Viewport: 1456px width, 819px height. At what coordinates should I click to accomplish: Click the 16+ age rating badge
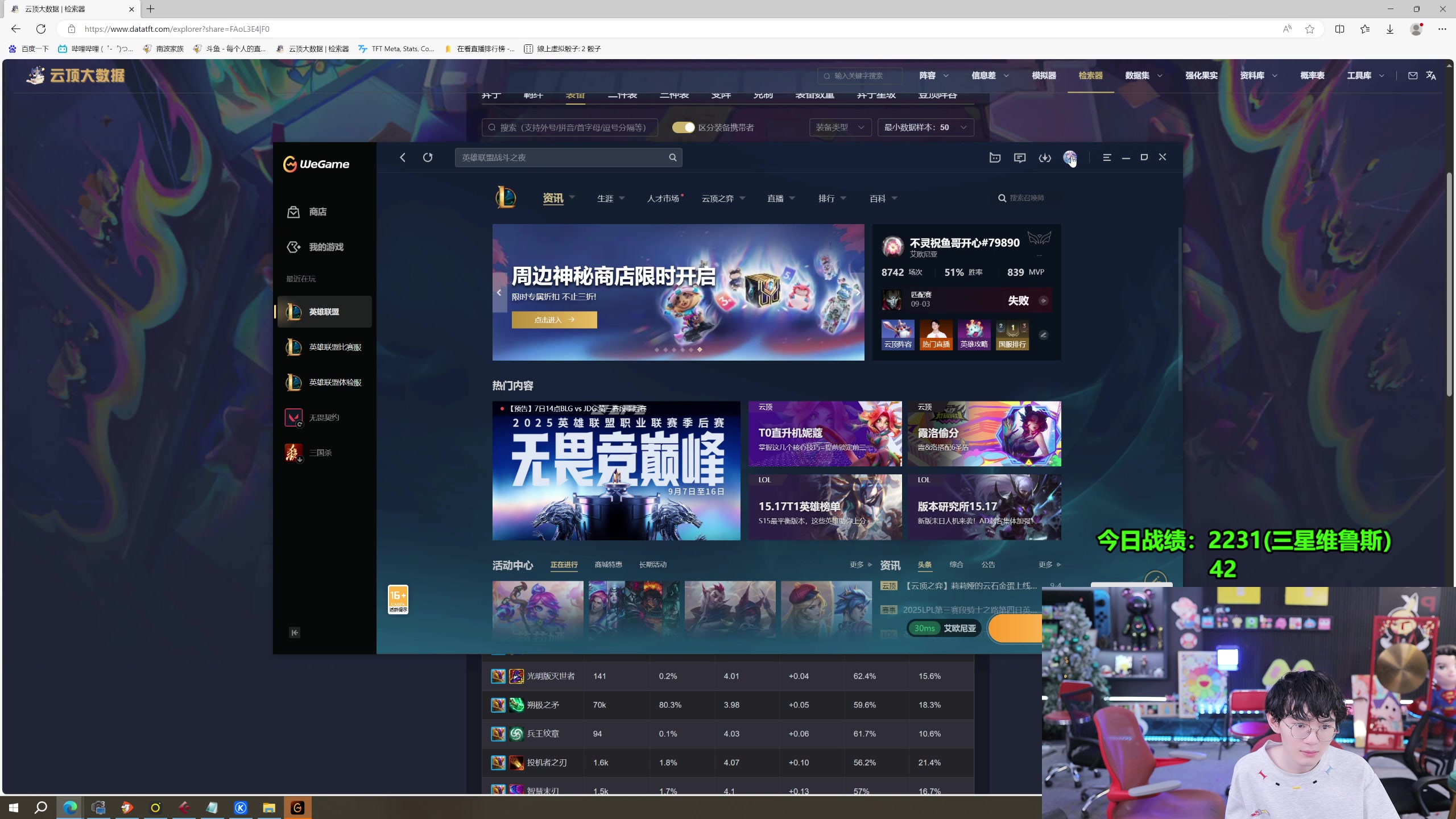pos(398,599)
